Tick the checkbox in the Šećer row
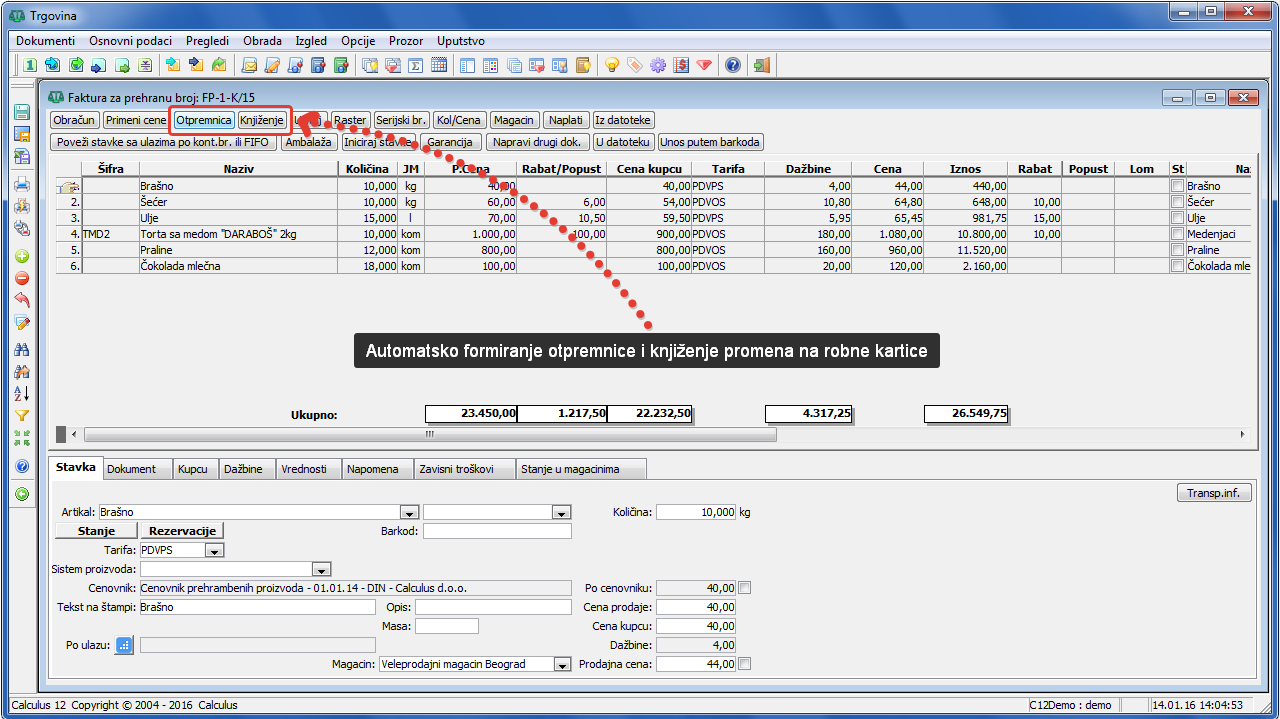This screenshot has width=1280, height=719. click(x=1177, y=202)
